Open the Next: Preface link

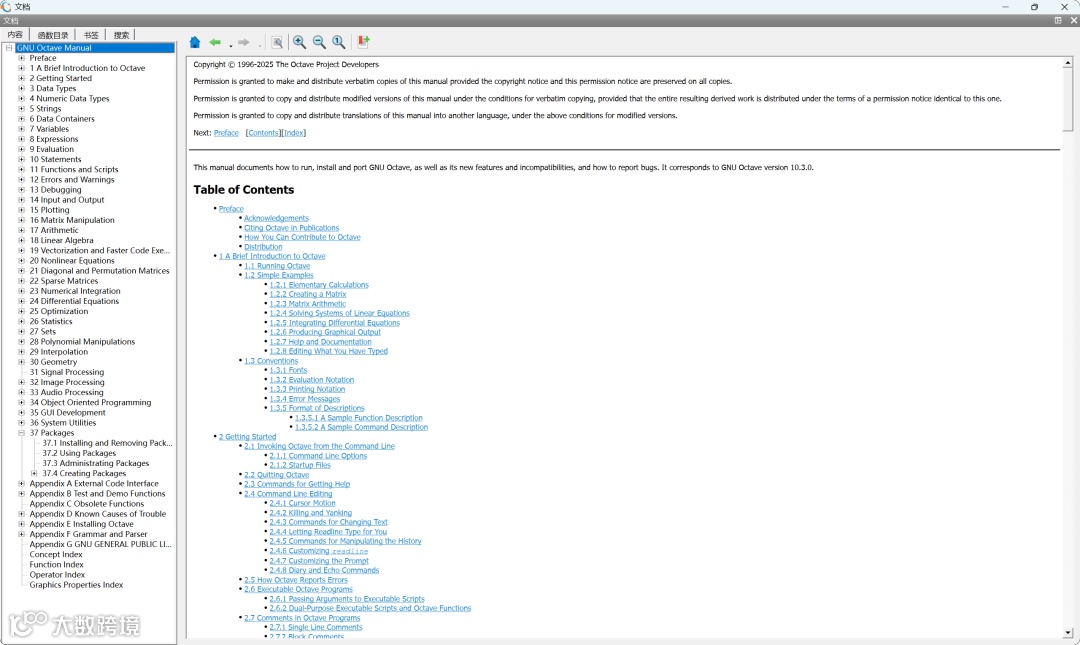(x=227, y=133)
